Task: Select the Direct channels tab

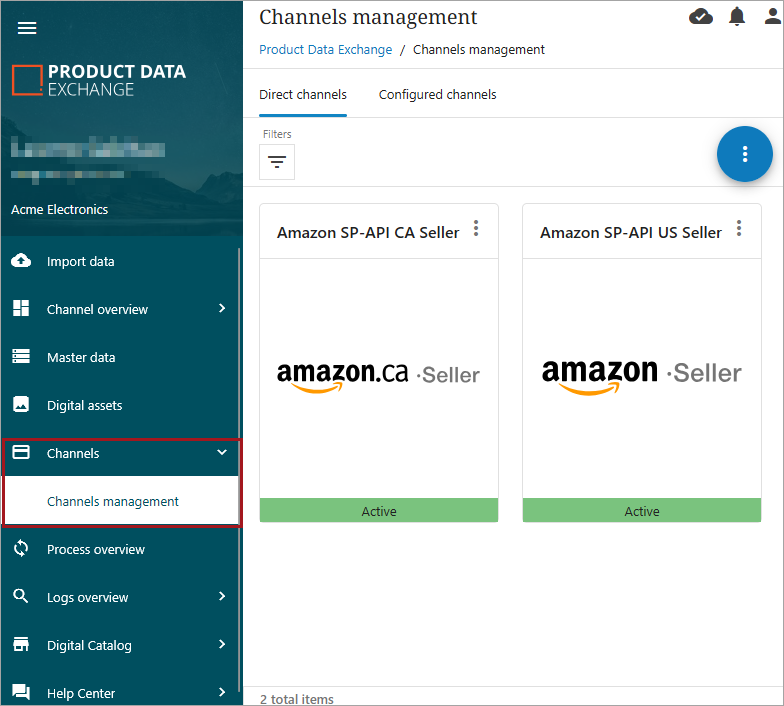Action: point(303,95)
